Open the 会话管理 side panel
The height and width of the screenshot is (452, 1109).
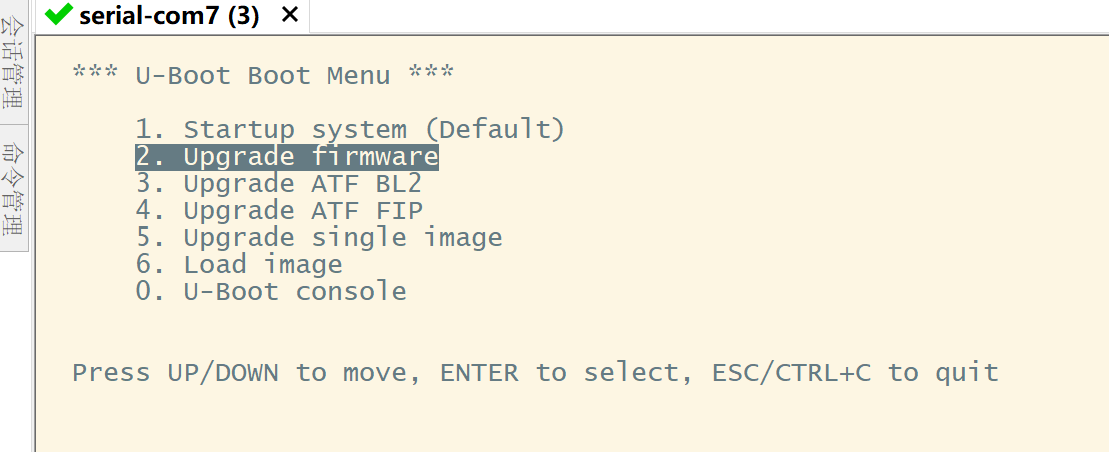point(13,63)
